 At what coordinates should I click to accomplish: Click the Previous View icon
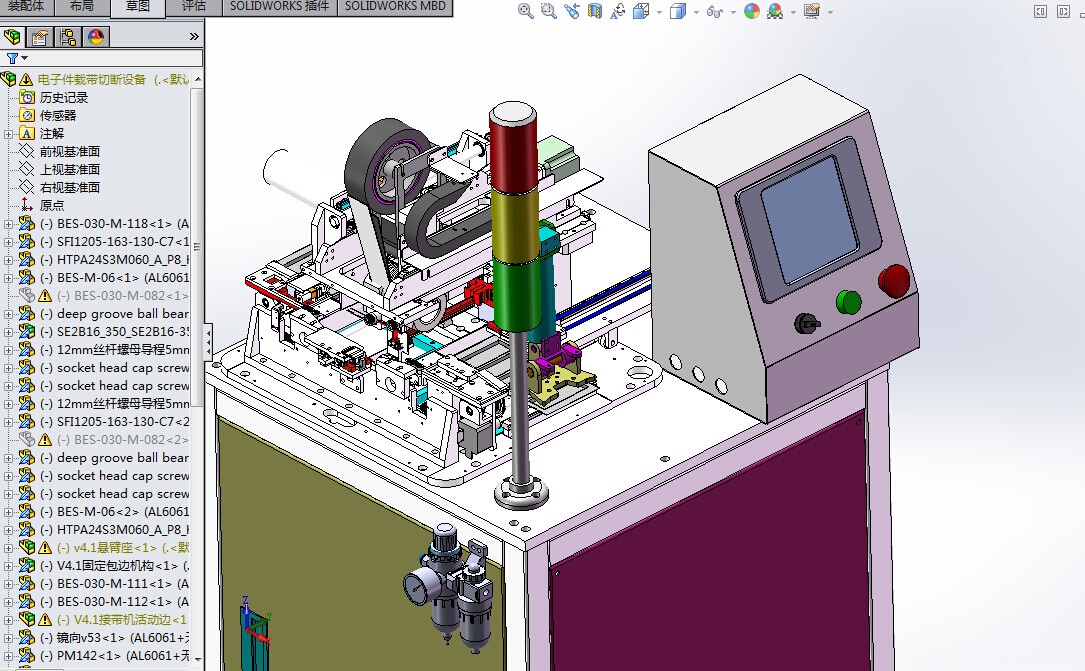click(x=572, y=11)
